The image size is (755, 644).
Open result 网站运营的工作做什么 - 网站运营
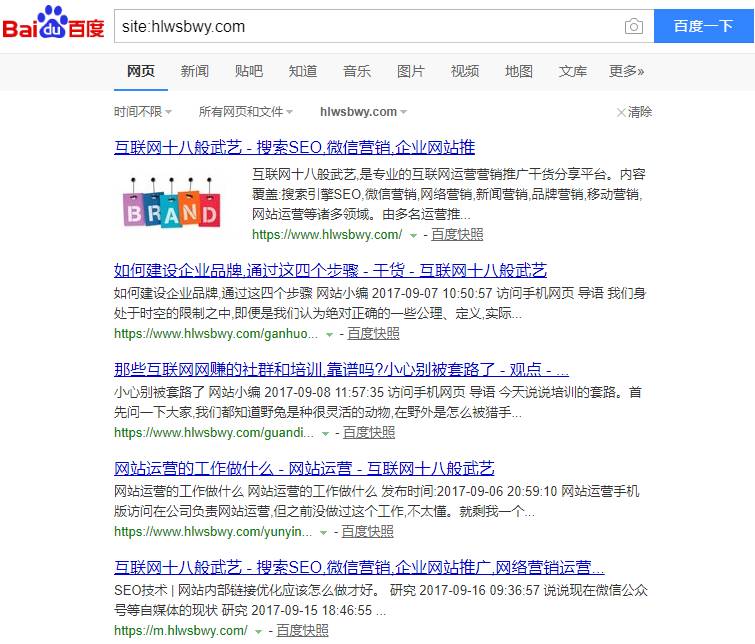(x=304, y=468)
